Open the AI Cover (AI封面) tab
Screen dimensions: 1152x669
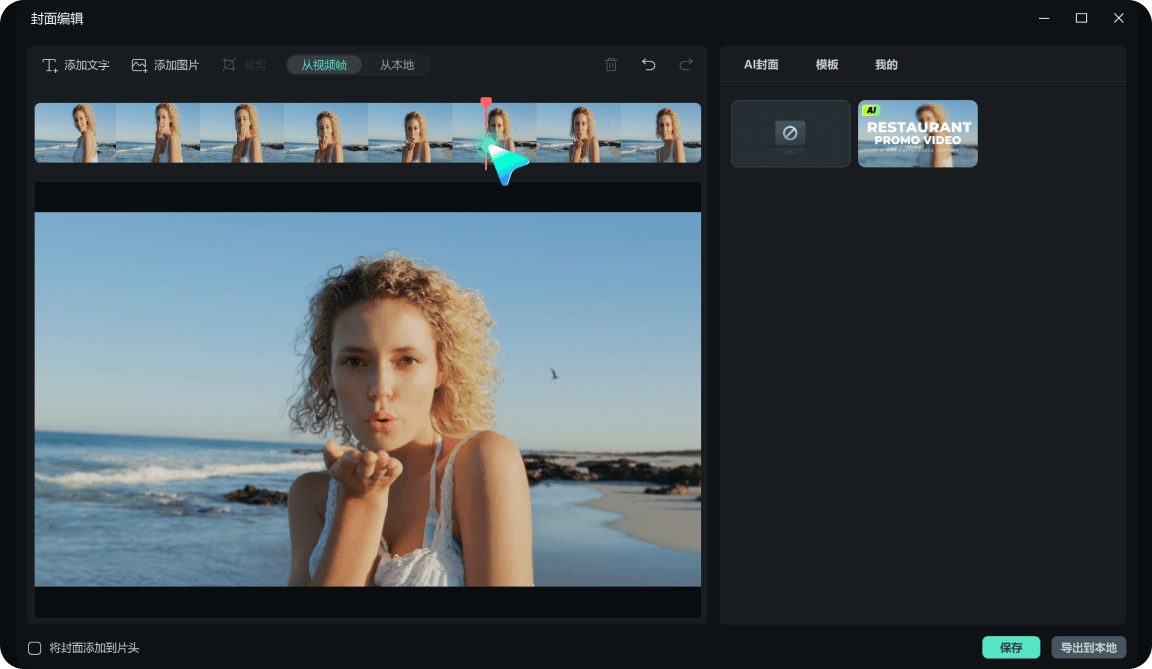(x=760, y=65)
